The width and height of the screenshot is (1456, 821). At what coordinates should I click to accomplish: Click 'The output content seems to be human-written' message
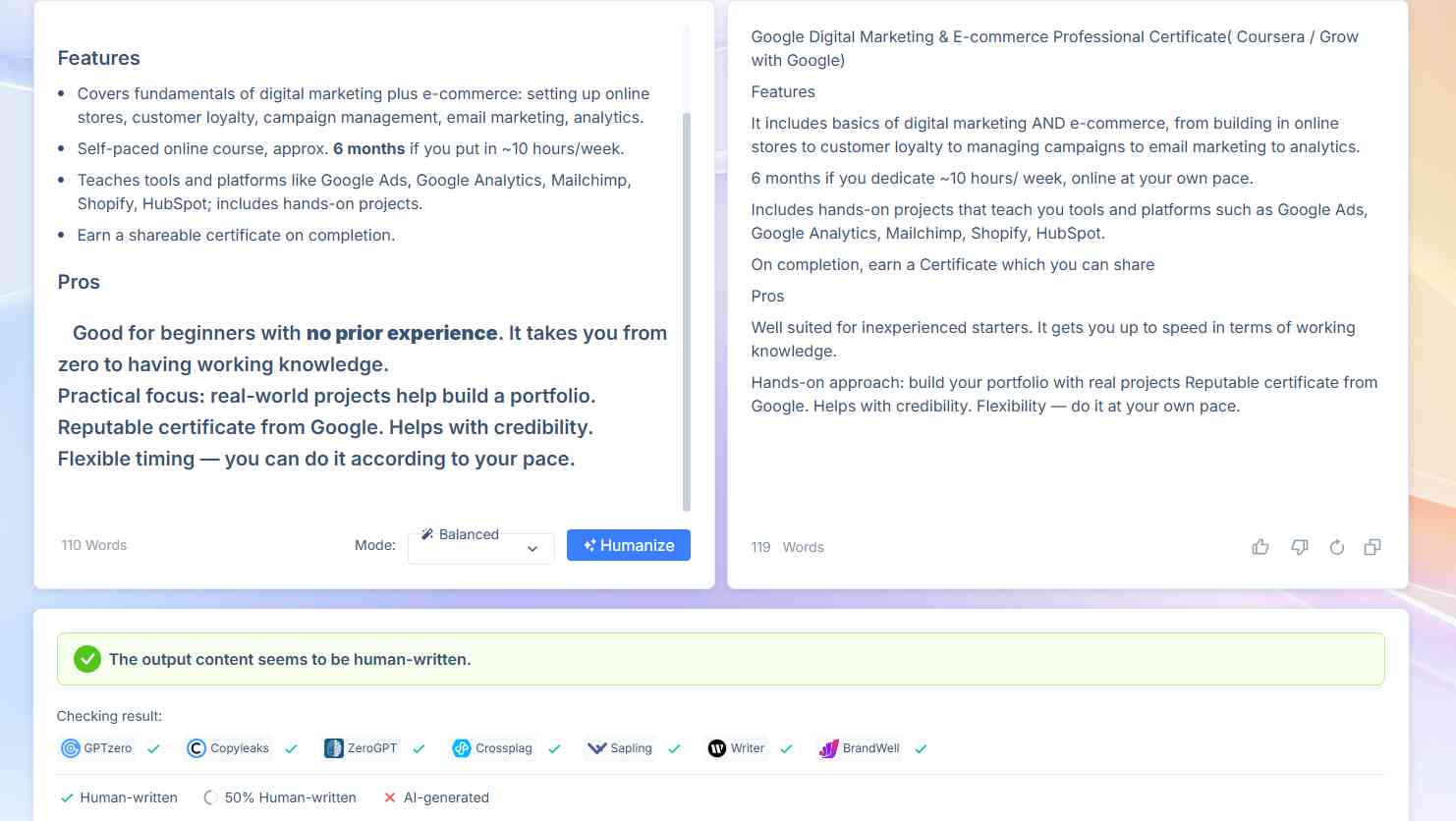click(x=290, y=659)
